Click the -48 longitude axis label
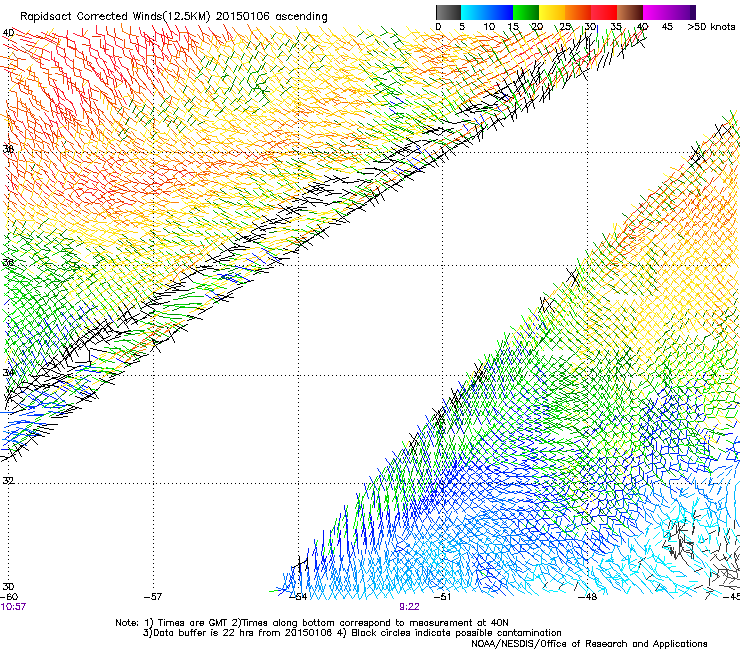 (588, 597)
